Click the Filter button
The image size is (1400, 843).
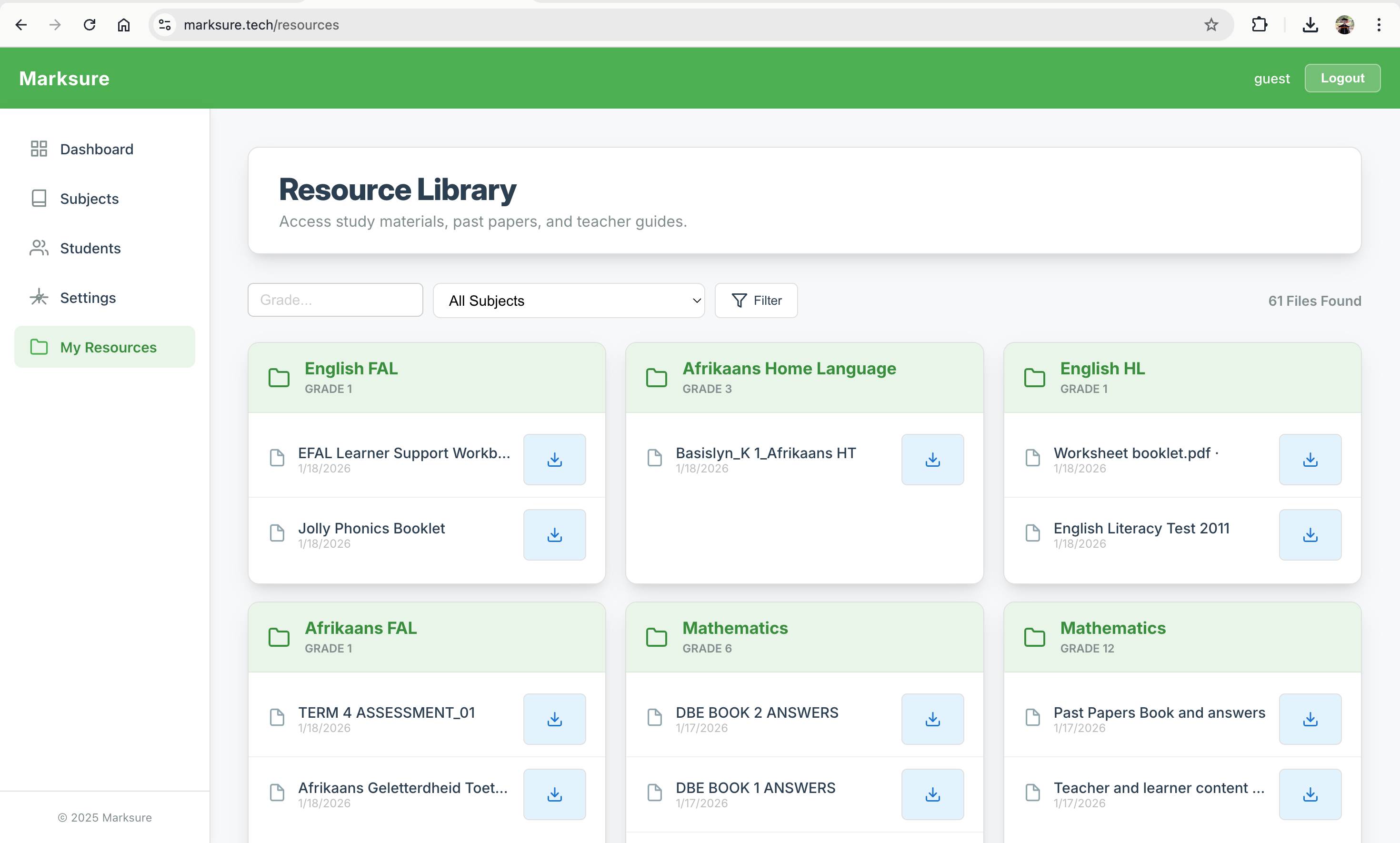(756, 301)
